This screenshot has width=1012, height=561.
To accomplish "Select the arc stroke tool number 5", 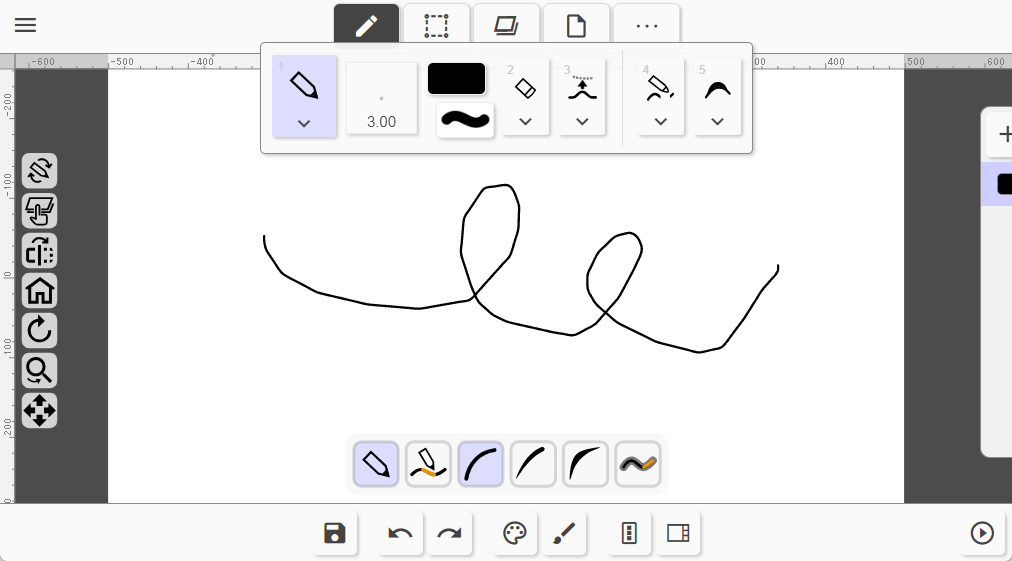I will tap(717, 89).
